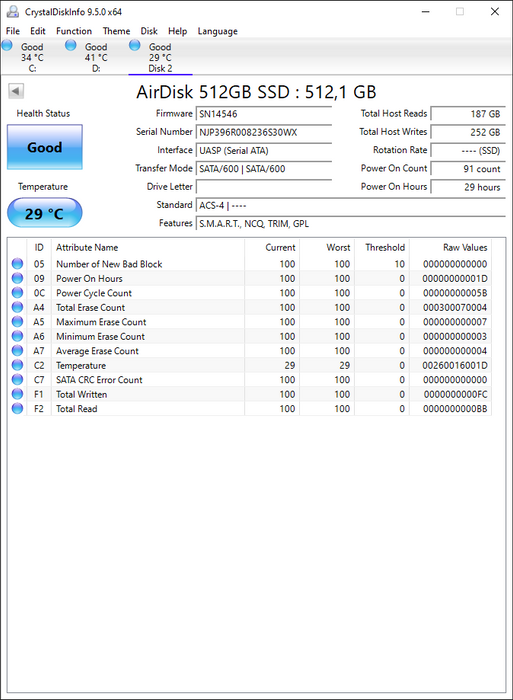This screenshot has width=513, height=700.
Task: Click status orb for Power Cycle Count row
Action: coord(17,293)
